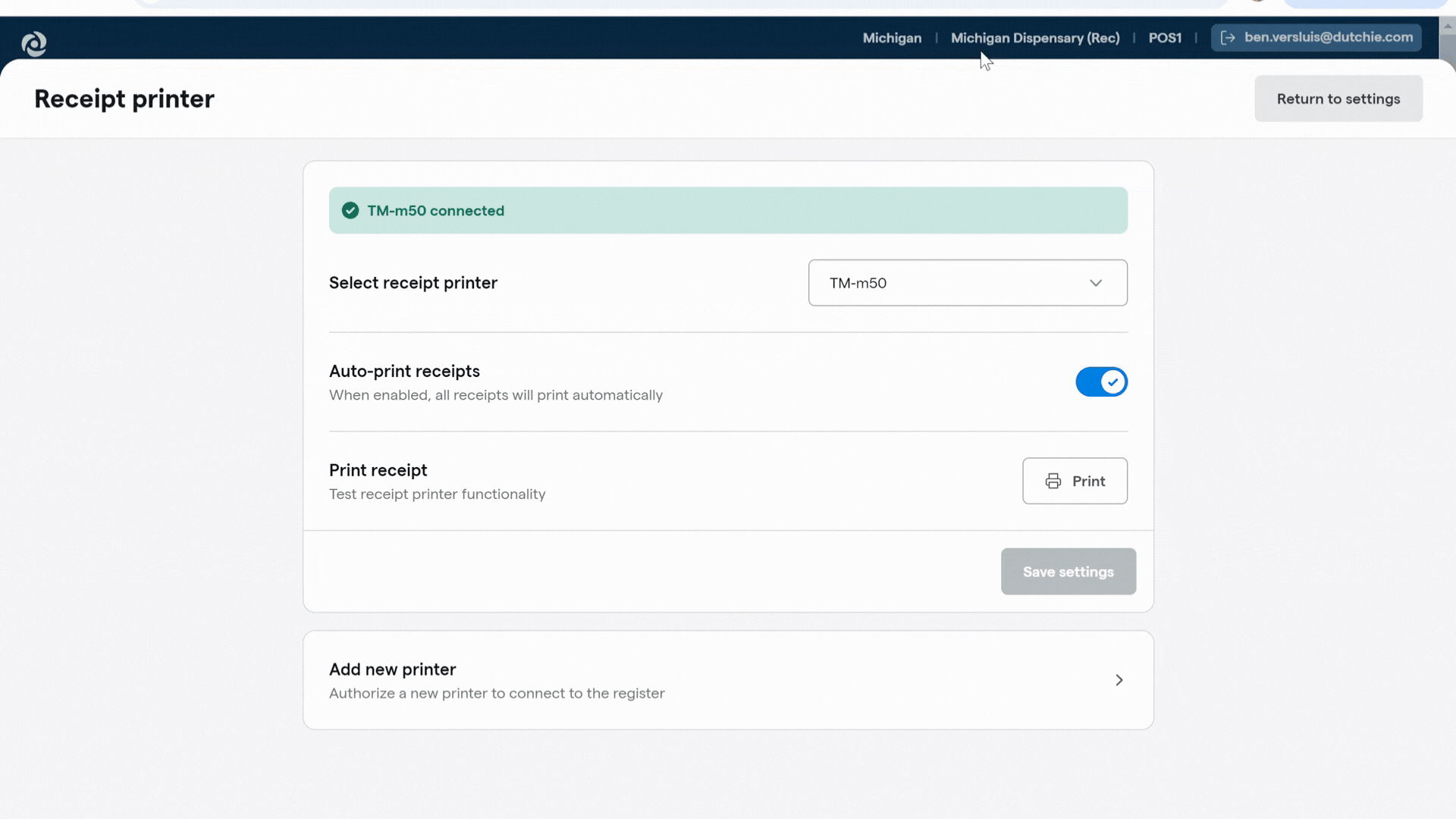Click the Save settings button
The width and height of the screenshot is (1456, 819).
point(1068,572)
